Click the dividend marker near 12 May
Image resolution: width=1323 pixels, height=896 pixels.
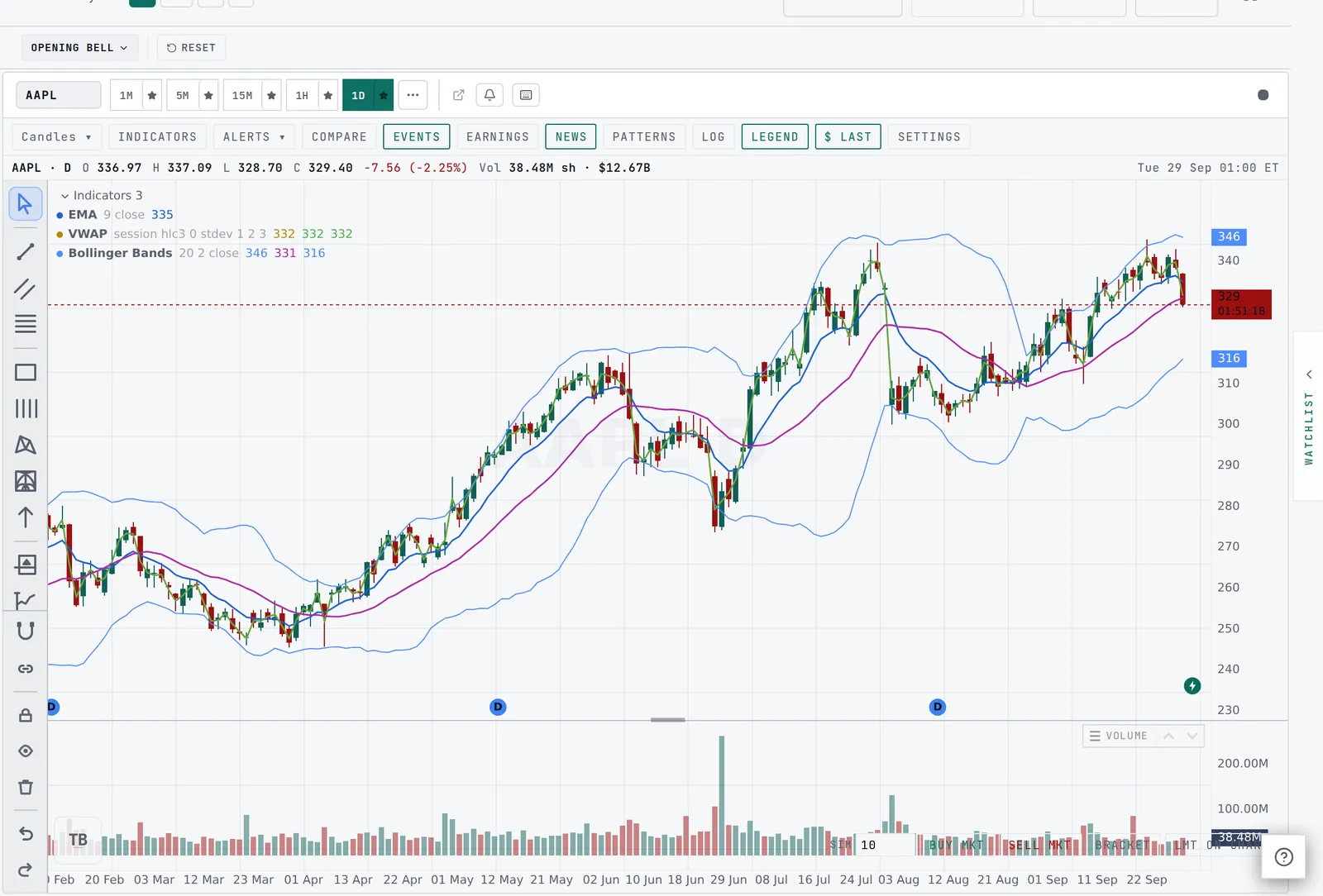point(498,707)
